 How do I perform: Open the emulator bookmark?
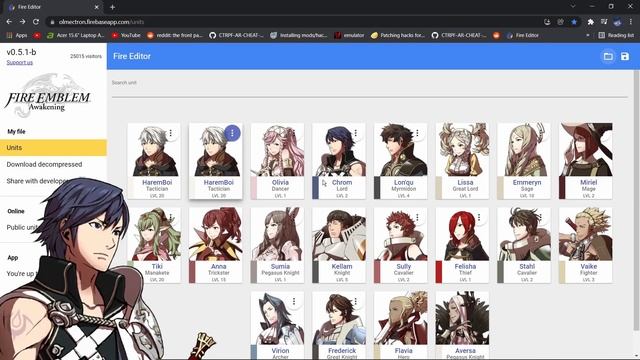pyautogui.click(x=349, y=36)
